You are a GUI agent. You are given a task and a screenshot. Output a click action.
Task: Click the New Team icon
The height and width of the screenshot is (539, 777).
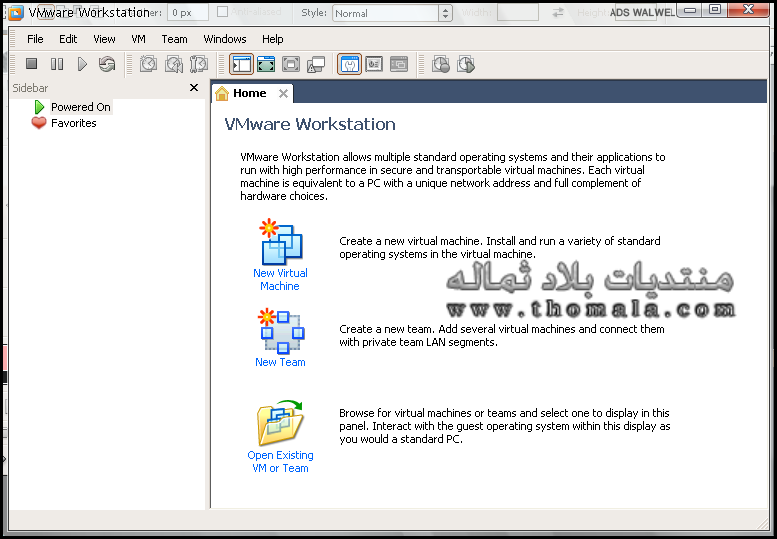pyautogui.click(x=281, y=331)
